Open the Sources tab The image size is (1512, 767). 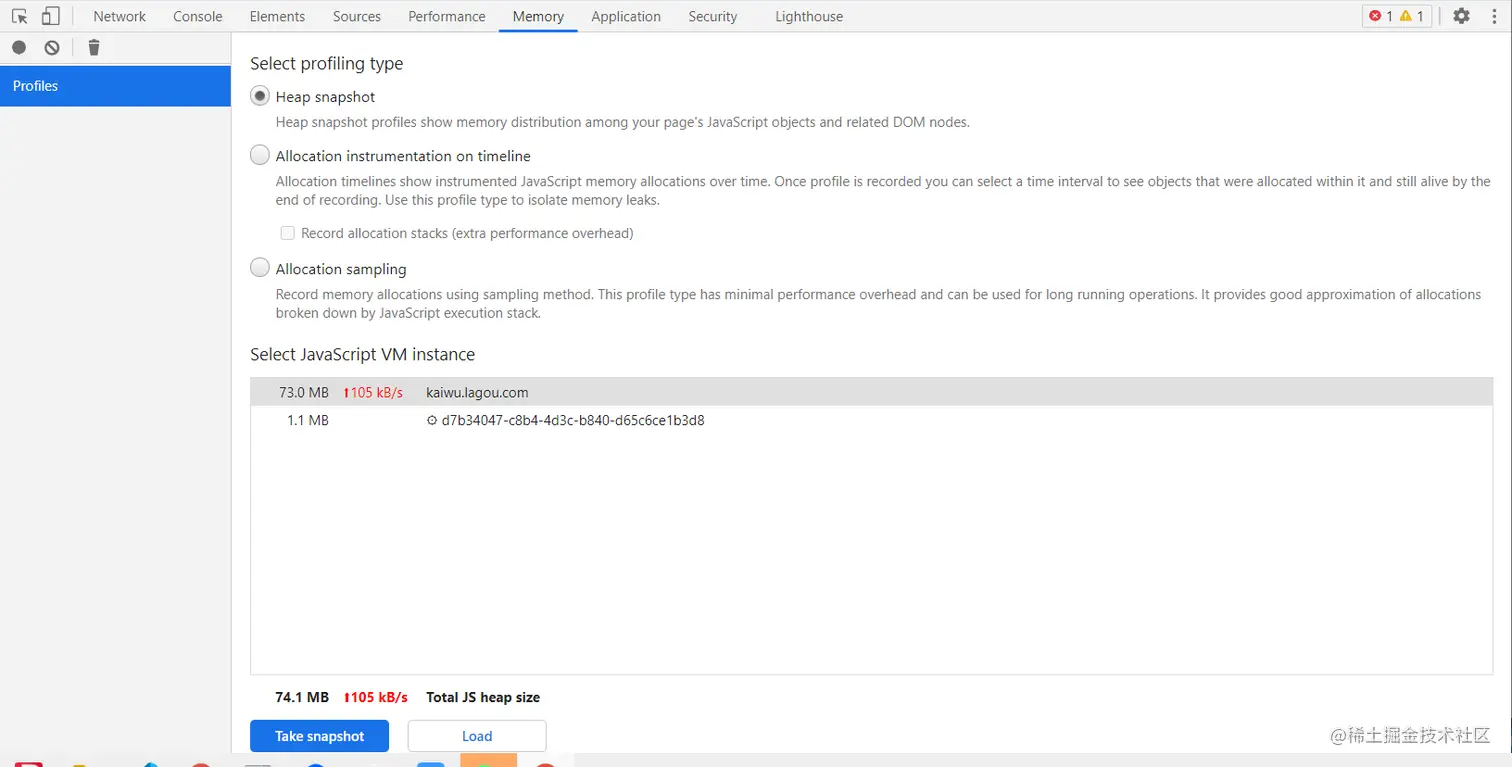pyautogui.click(x=357, y=16)
